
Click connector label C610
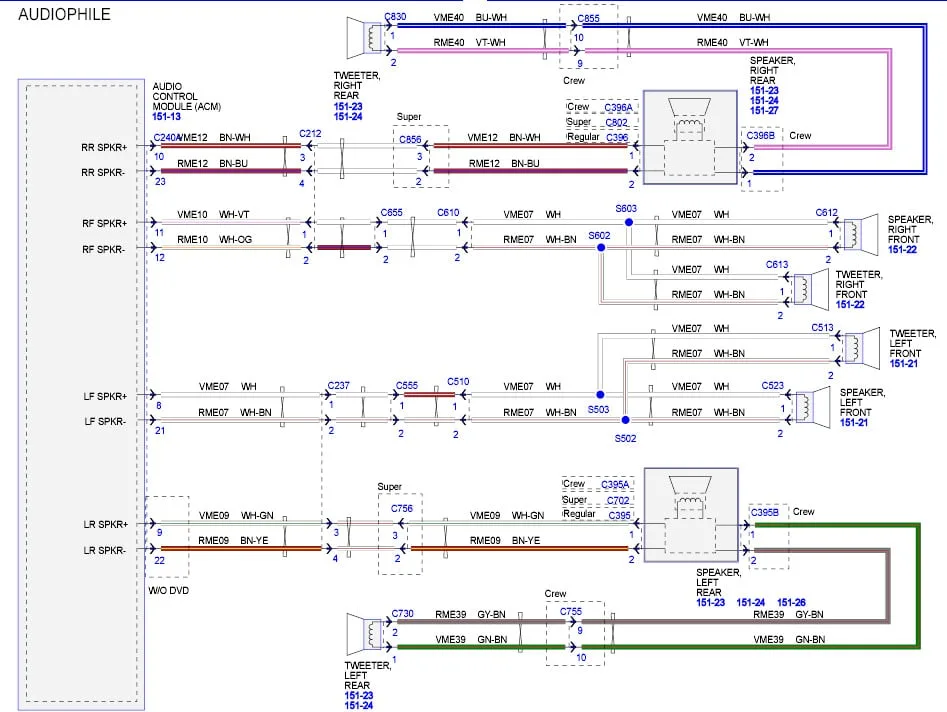tap(448, 213)
